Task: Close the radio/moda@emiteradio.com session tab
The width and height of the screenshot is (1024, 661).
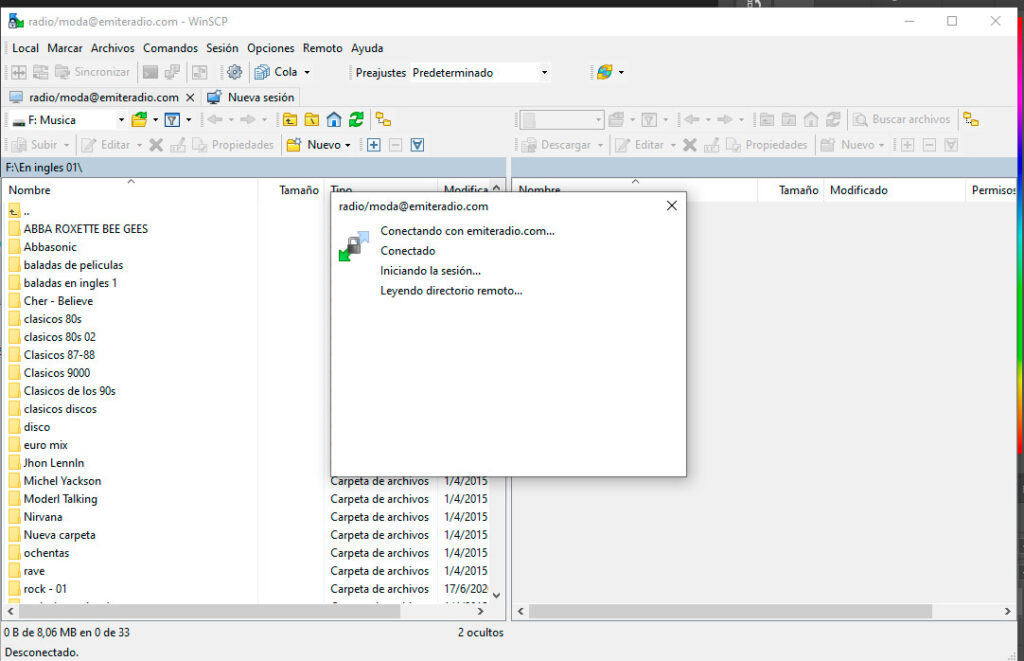Action: tap(190, 97)
